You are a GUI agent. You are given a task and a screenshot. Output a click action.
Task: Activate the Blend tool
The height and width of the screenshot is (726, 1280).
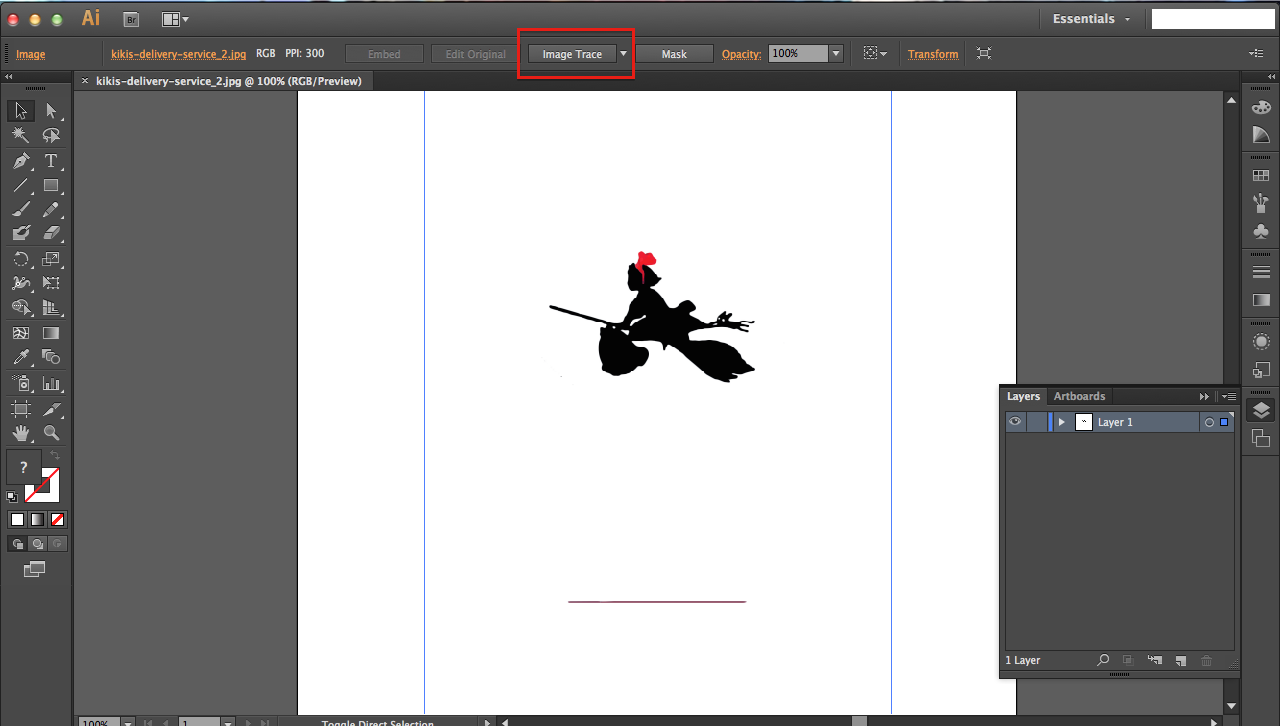pyautogui.click(x=51, y=358)
